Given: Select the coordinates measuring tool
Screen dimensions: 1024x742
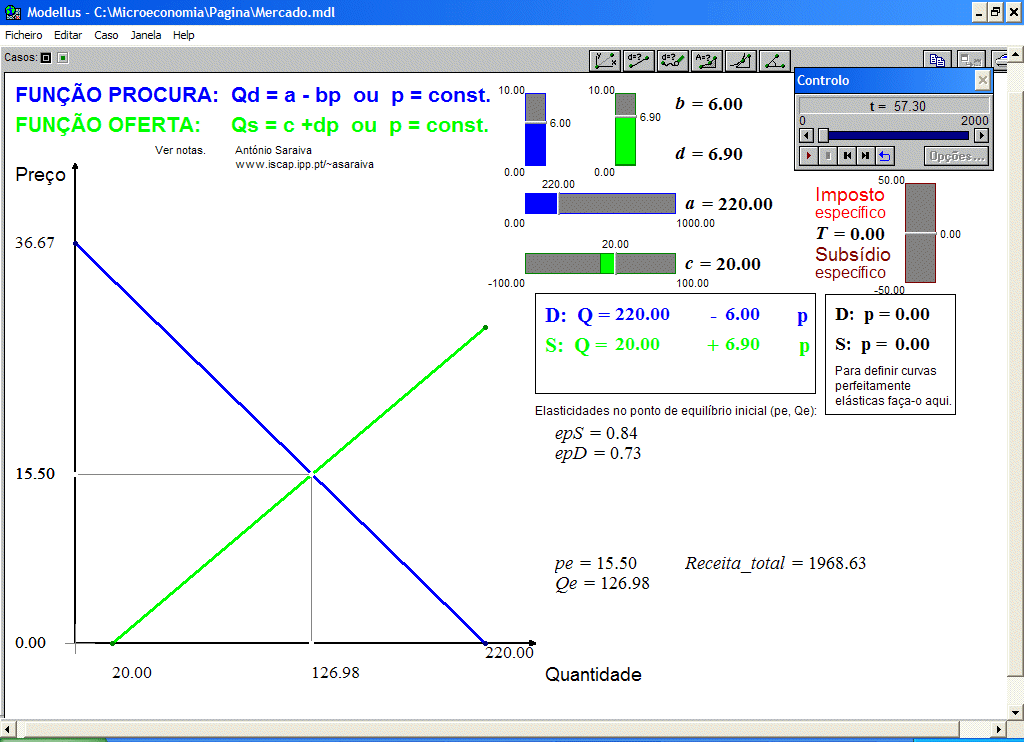Looking at the screenshot, I should pos(605,60).
